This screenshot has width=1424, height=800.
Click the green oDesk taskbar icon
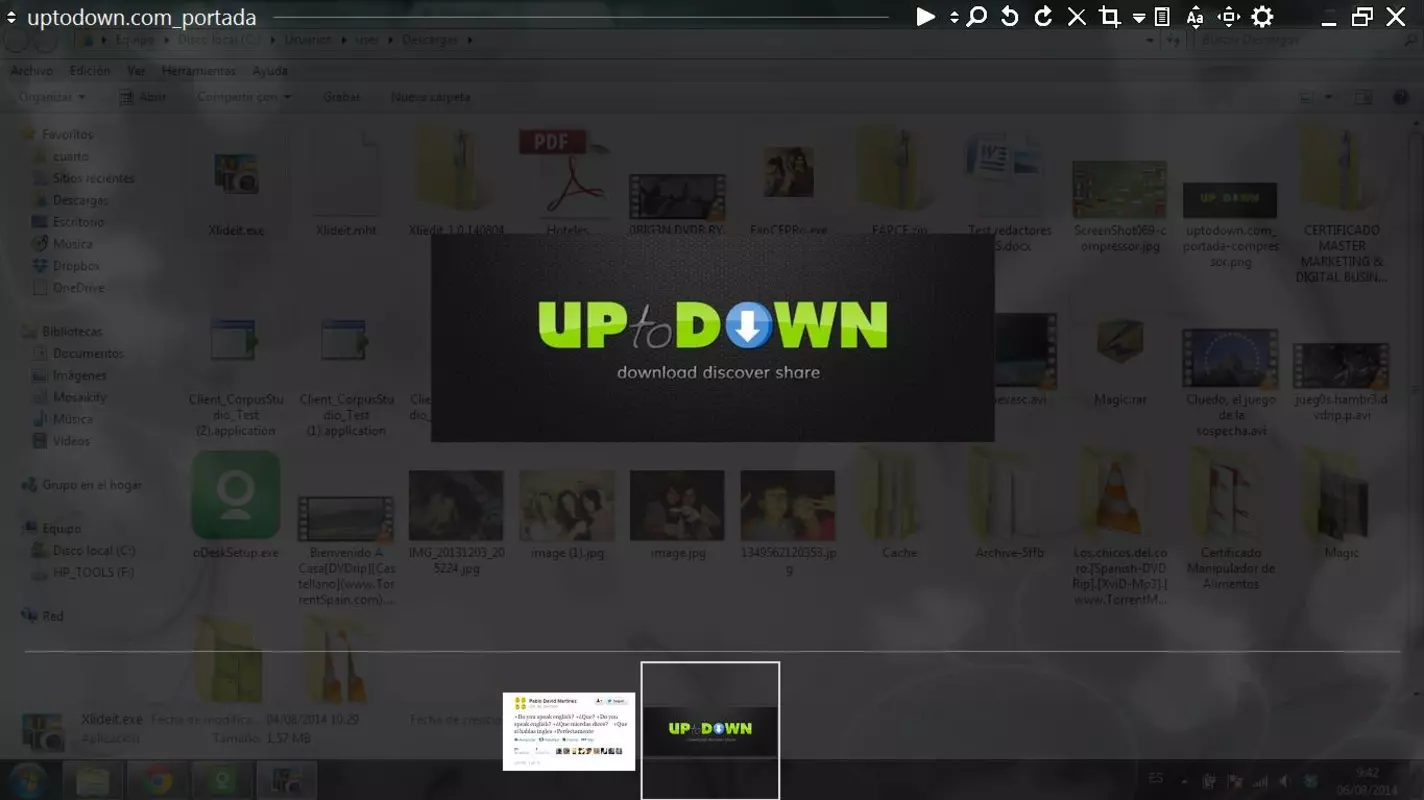point(221,780)
